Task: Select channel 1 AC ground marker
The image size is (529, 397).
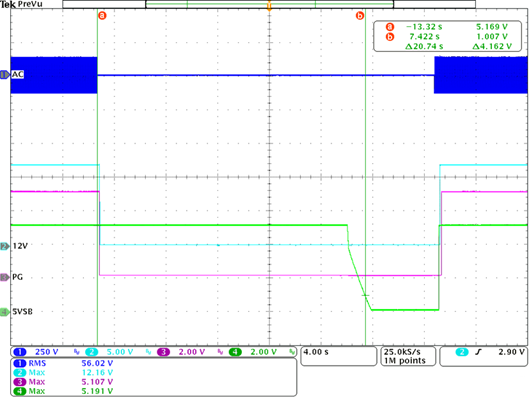Action: click(x=5, y=75)
